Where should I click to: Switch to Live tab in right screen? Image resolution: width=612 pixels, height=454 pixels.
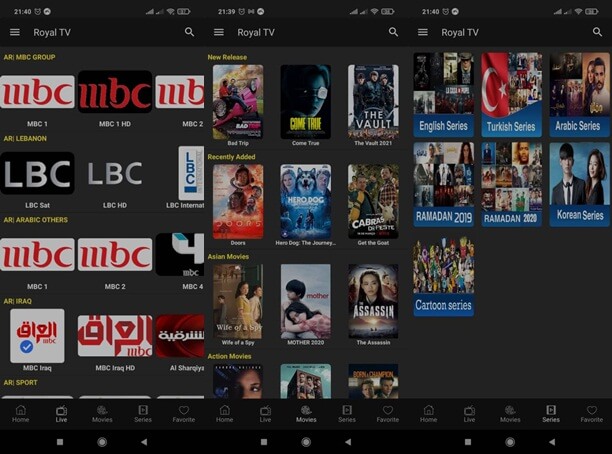tap(470, 414)
